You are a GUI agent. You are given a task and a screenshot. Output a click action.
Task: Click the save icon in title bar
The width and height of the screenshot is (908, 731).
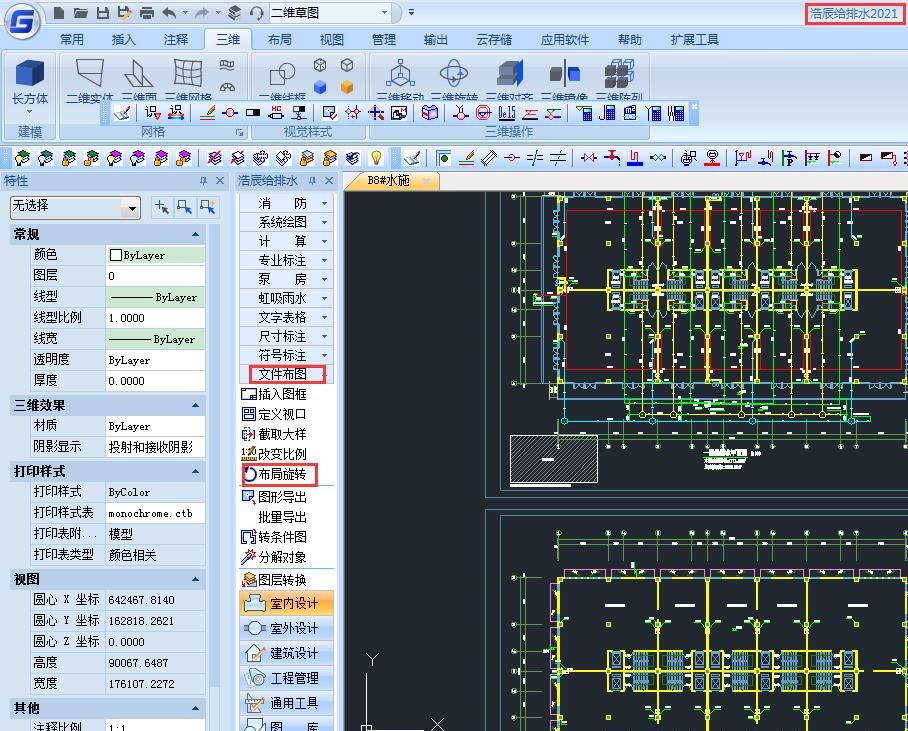coord(103,13)
